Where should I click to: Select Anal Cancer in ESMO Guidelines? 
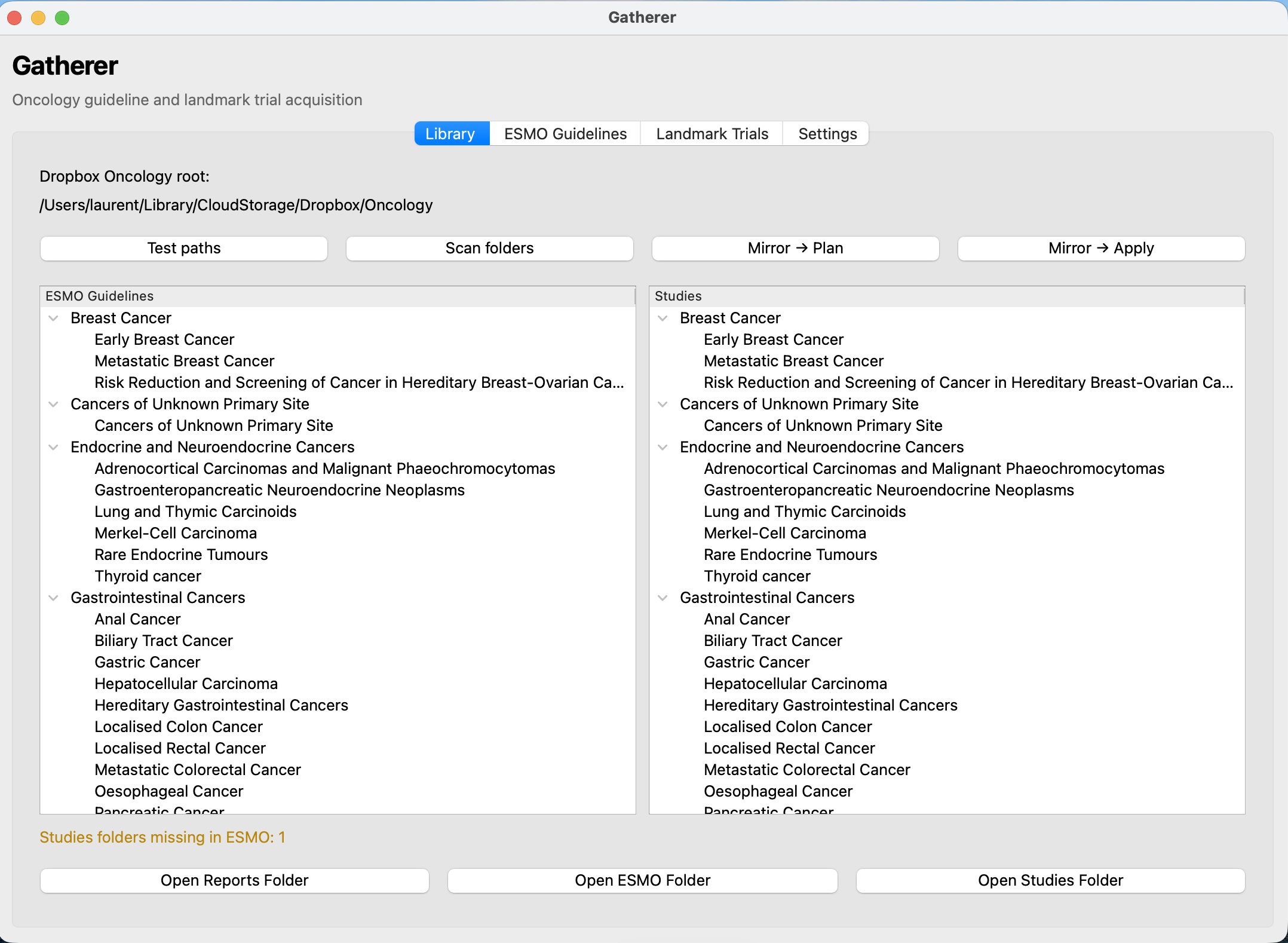coord(338,619)
